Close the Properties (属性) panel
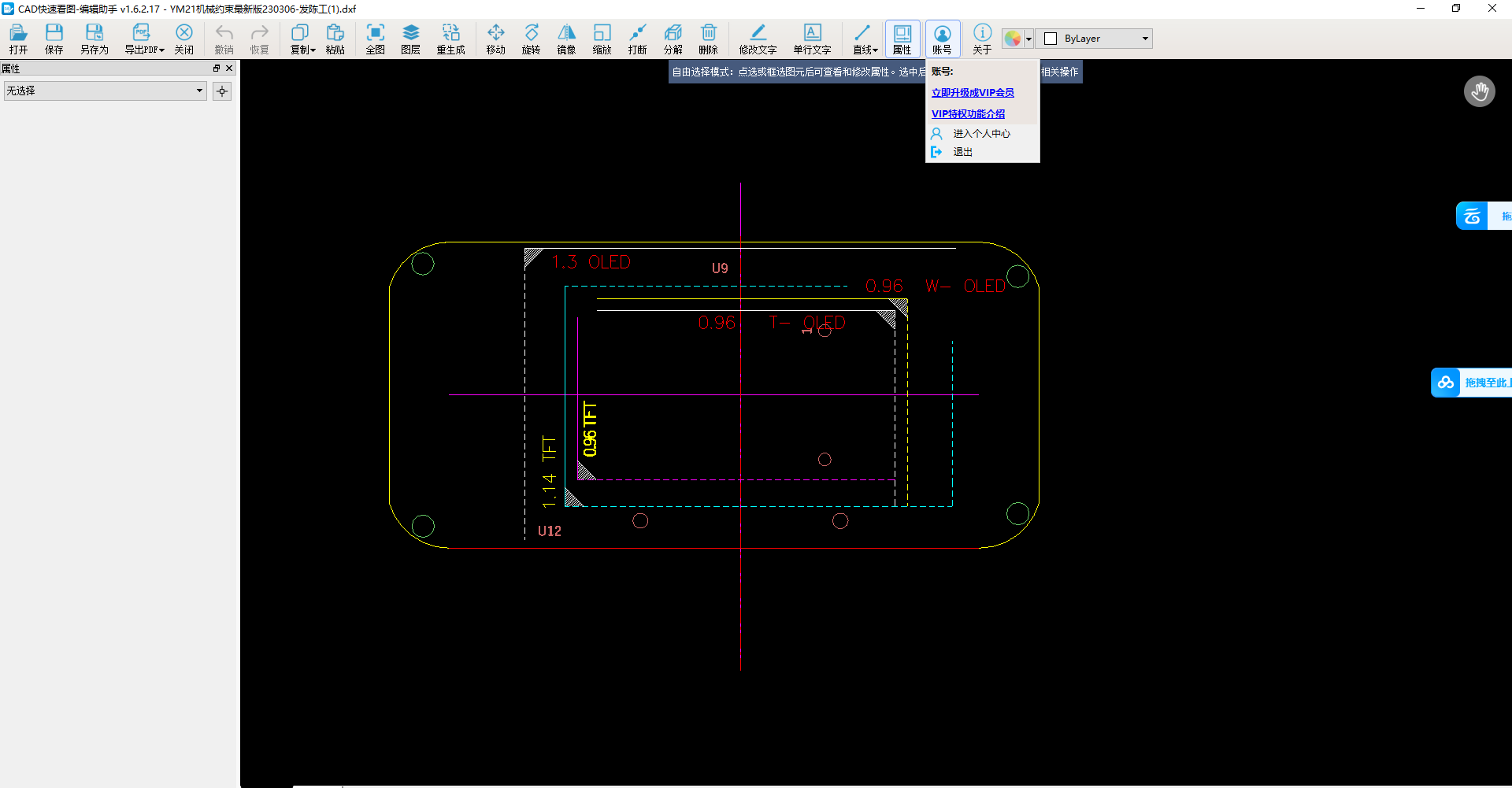This screenshot has width=1512, height=788. pos(229,68)
